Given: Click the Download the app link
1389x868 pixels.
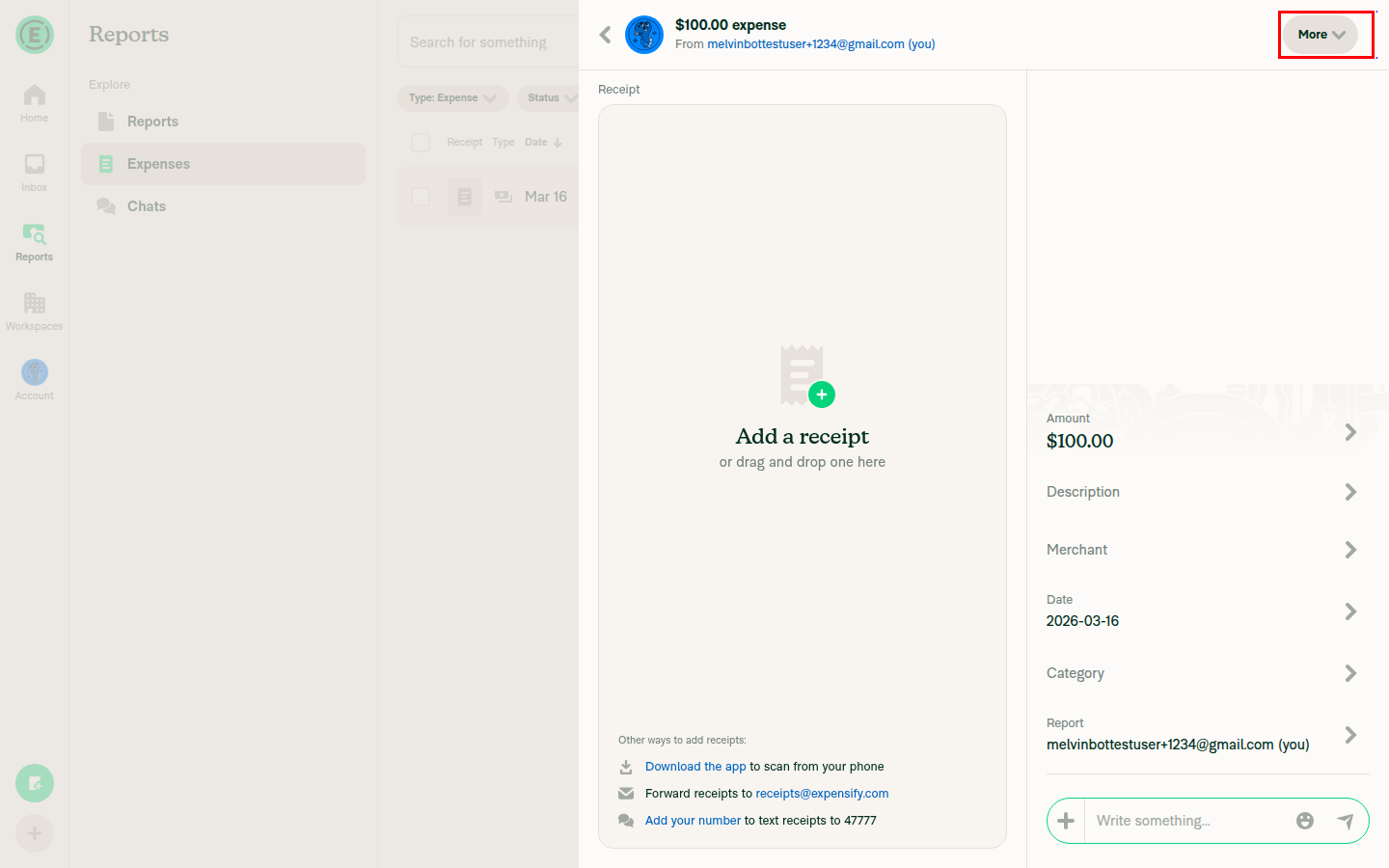Looking at the screenshot, I should click(695, 767).
